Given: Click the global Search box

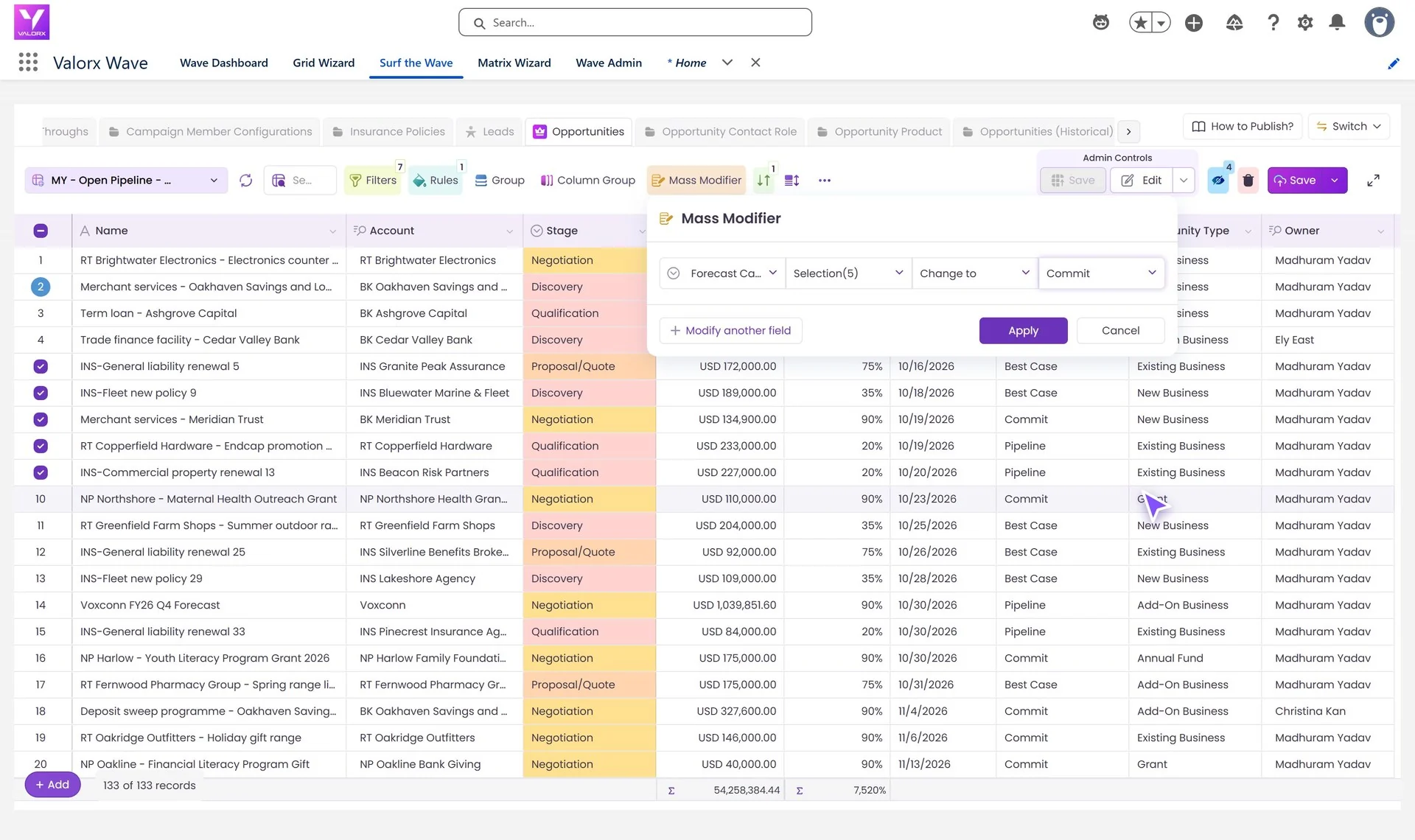Looking at the screenshot, I should click(635, 23).
